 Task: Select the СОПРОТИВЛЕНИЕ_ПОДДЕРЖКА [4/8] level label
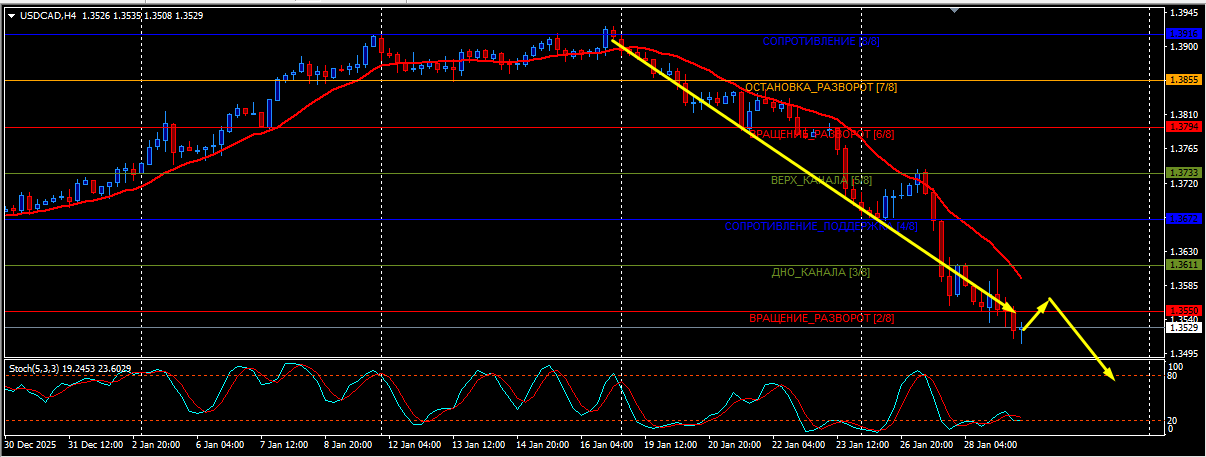(x=821, y=226)
